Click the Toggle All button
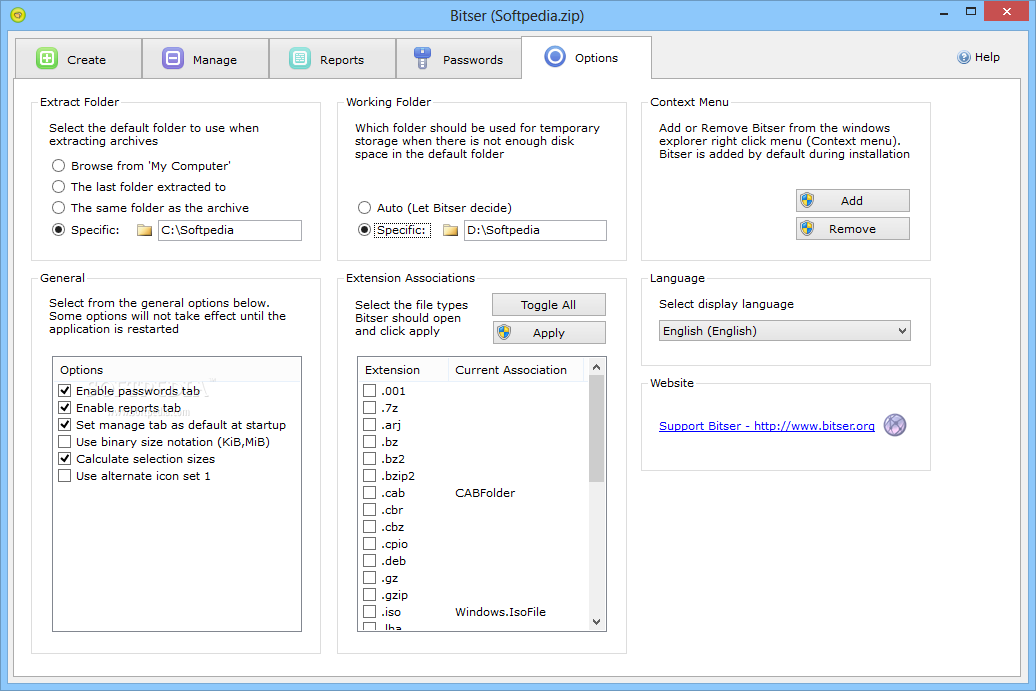 548,305
